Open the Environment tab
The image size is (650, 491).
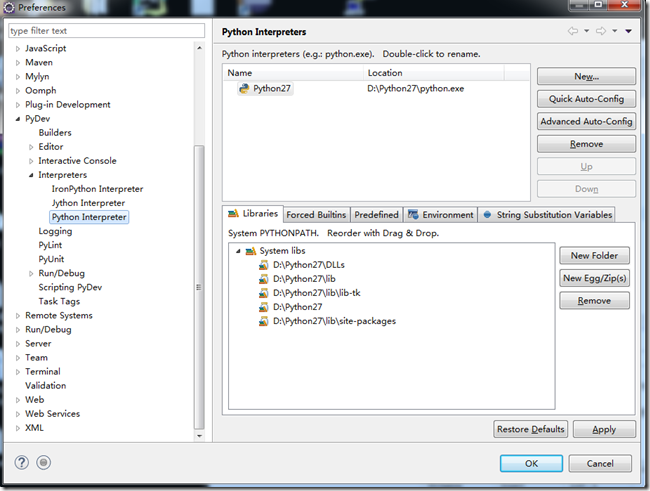pos(440,215)
